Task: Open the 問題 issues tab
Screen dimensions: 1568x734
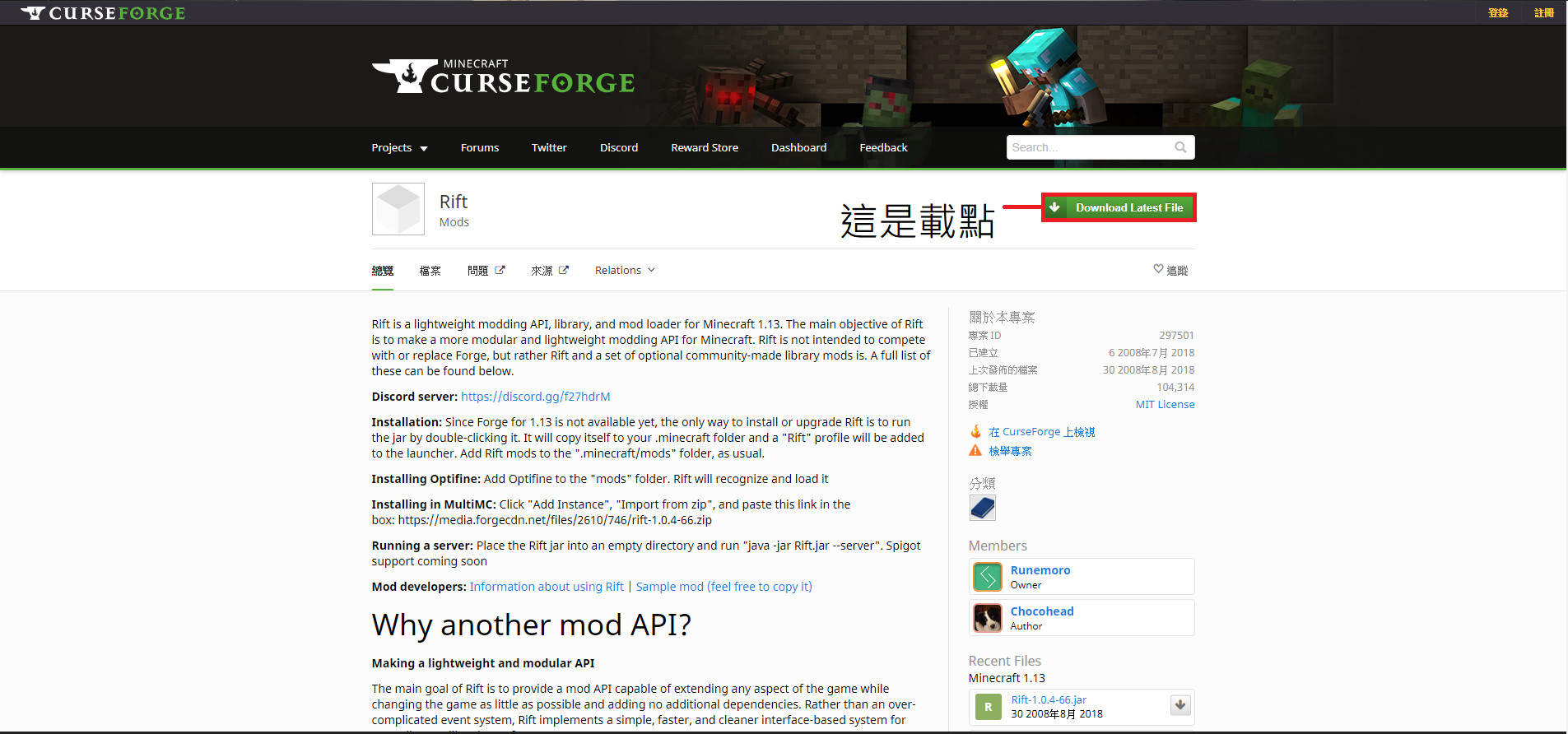Action: (x=478, y=271)
